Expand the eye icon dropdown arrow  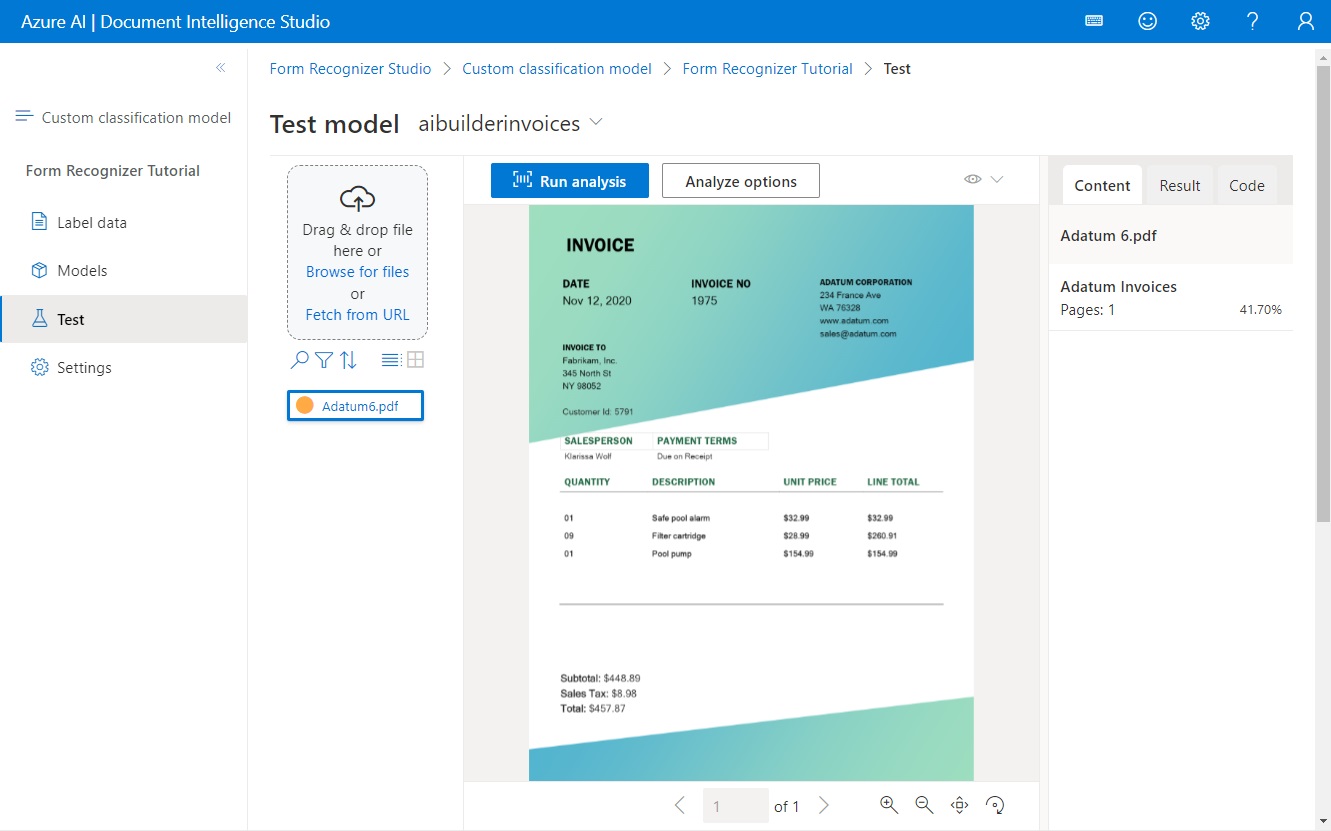pyautogui.click(x=995, y=178)
